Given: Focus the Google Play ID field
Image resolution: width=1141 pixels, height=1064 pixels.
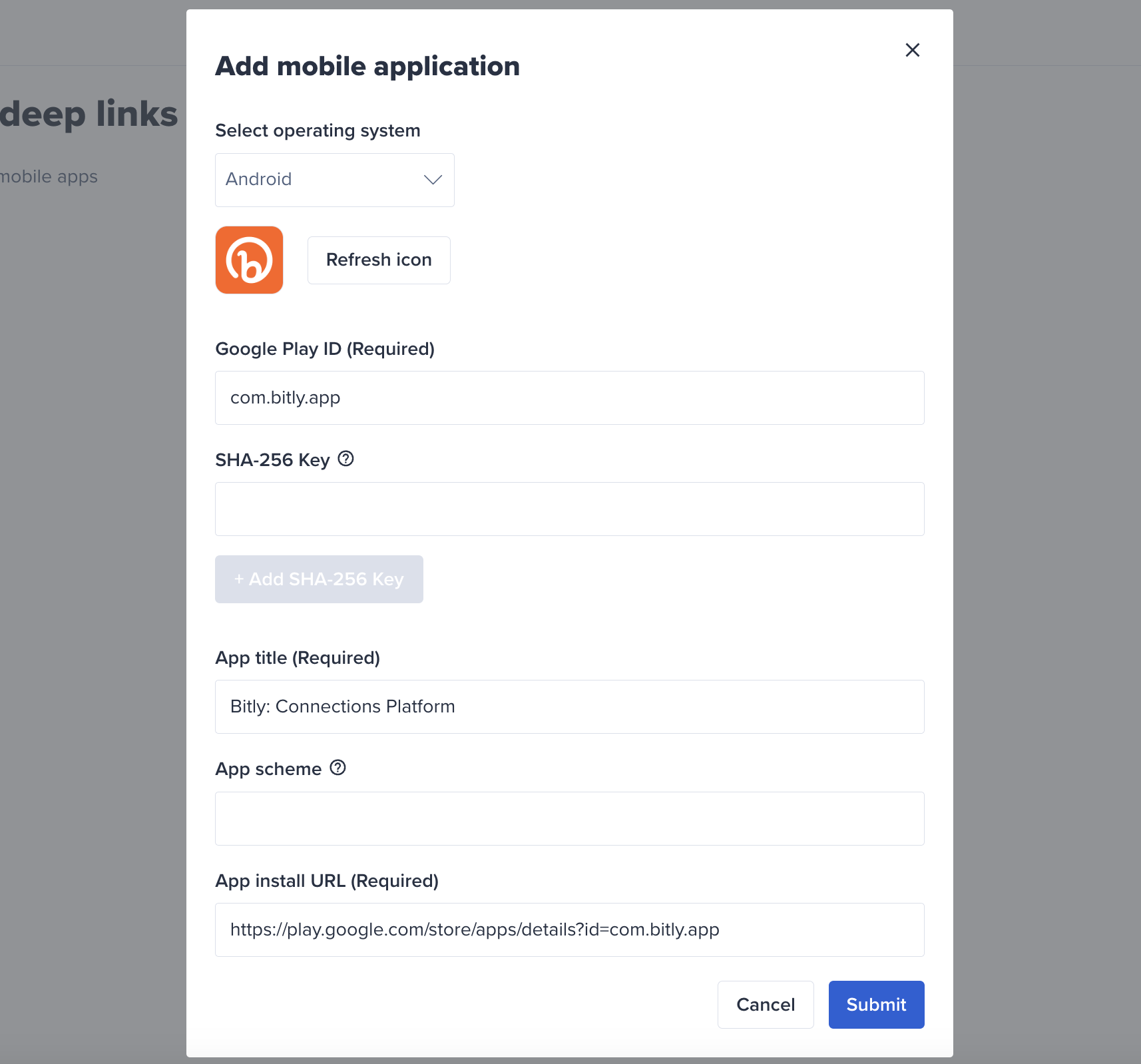Looking at the screenshot, I should click(x=569, y=398).
